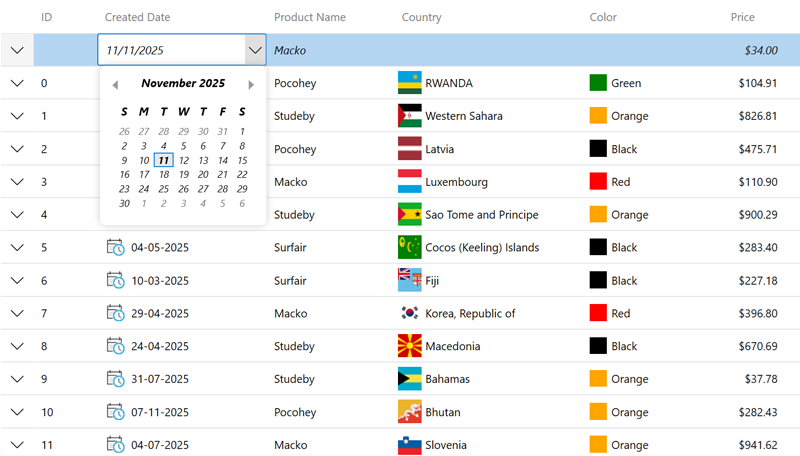
Task: Click the Latvia flag icon
Action: (410, 148)
